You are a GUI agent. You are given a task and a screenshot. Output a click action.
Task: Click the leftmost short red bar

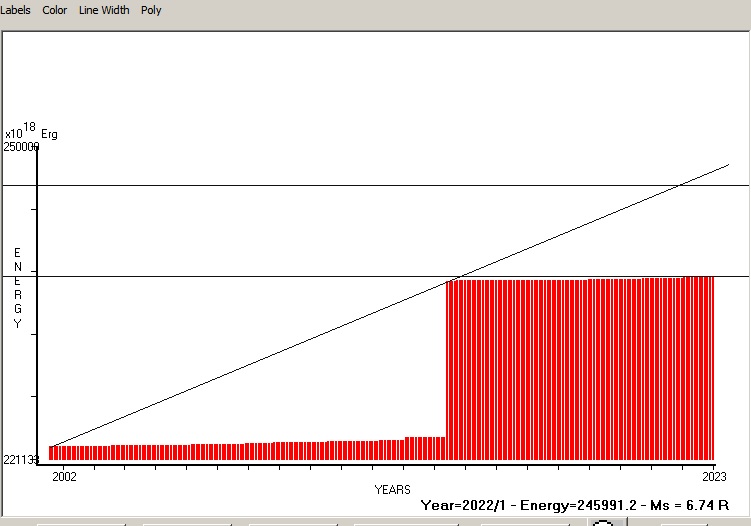[x=52, y=453]
